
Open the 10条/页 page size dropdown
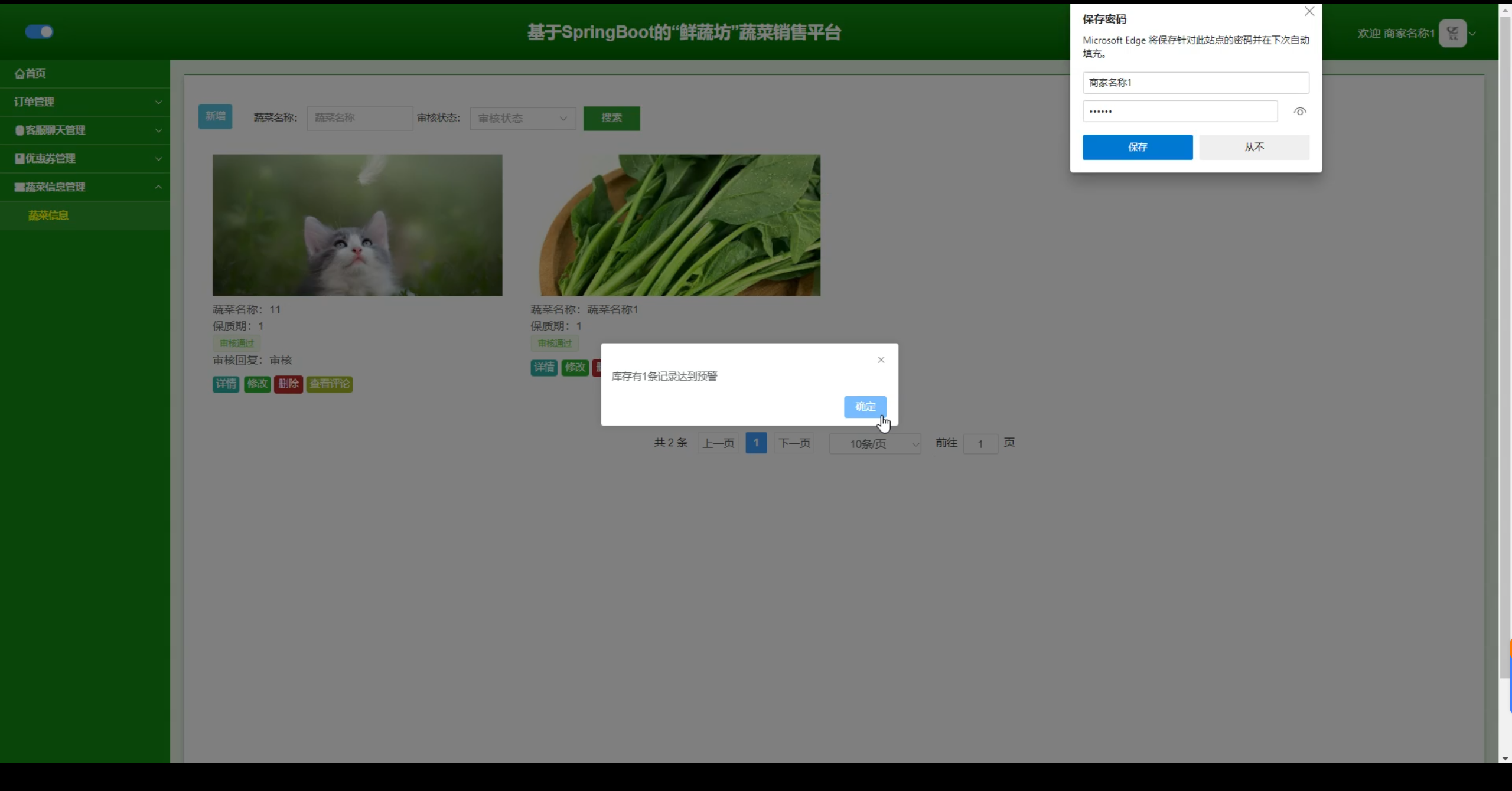(875, 444)
